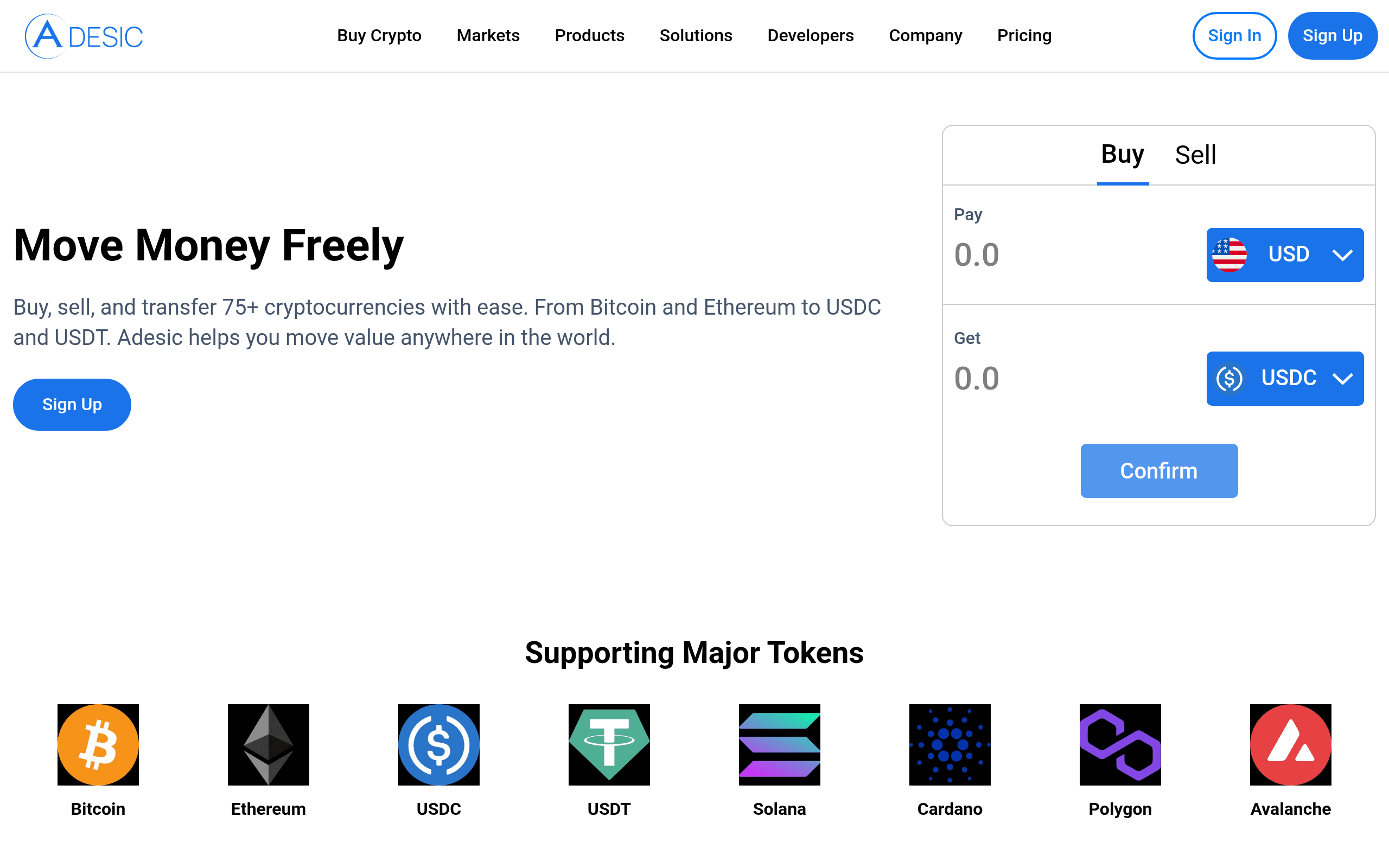
Task: Expand the USD pay currency dropdown
Action: pyautogui.click(x=1284, y=254)
